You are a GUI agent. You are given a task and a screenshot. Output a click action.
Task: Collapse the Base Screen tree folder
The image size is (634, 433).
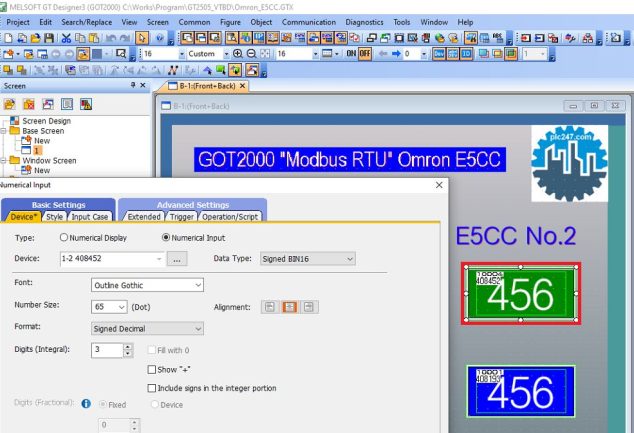point(4,131)
